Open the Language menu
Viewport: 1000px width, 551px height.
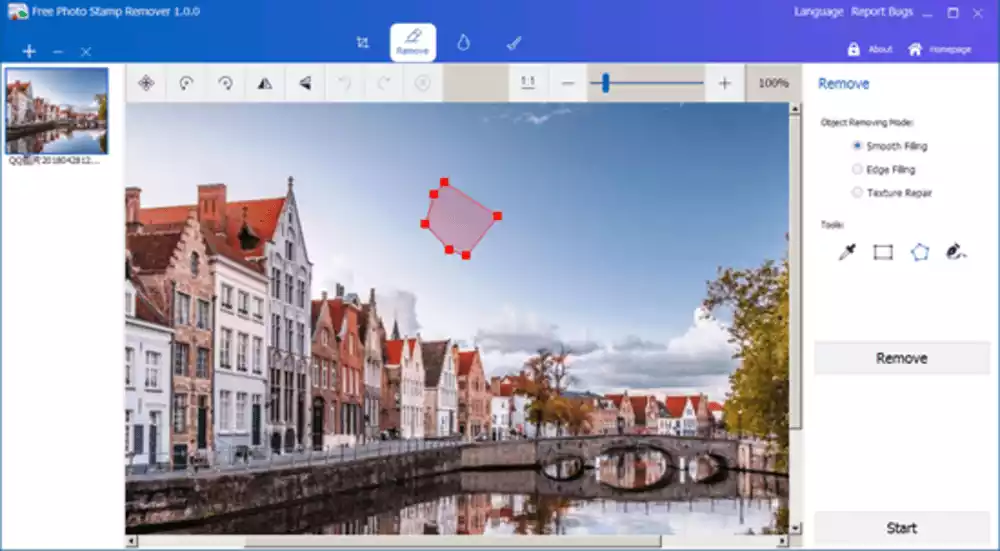pos(818,11)
